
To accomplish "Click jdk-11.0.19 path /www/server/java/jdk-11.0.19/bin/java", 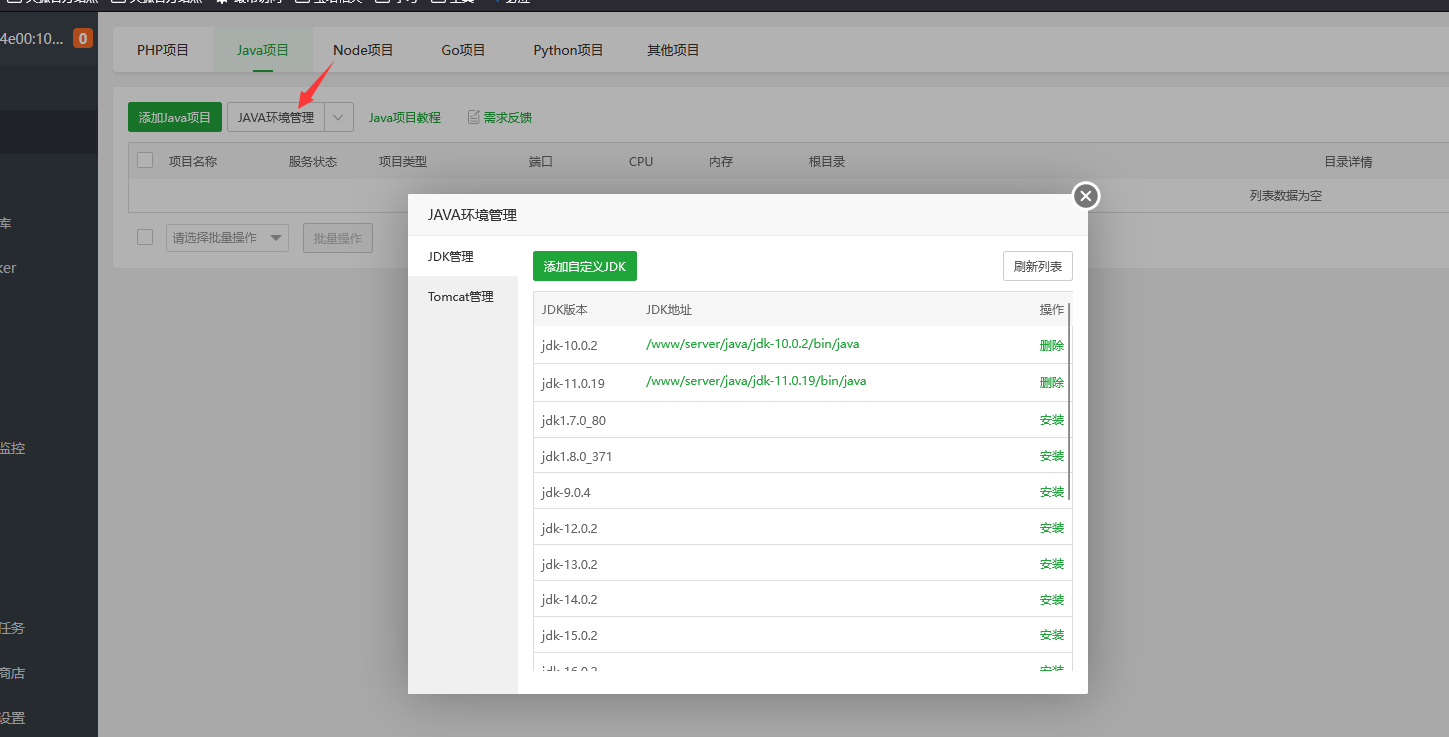I will click(756, 381).
